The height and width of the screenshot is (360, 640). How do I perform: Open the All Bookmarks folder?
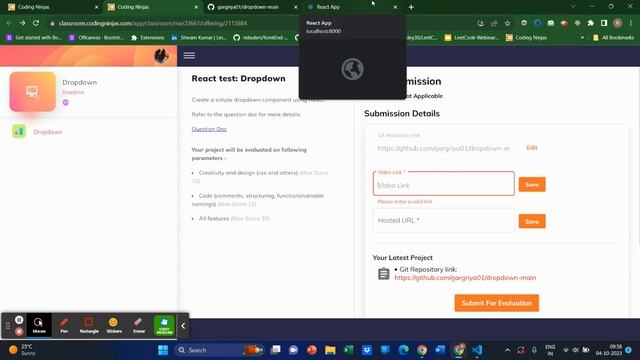pos(613,38)
